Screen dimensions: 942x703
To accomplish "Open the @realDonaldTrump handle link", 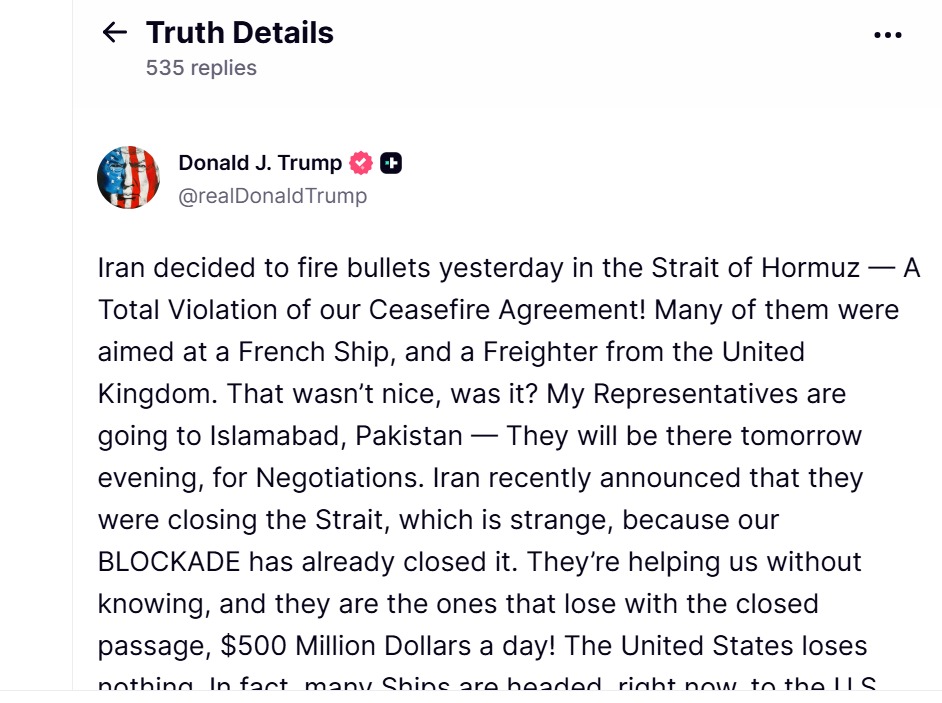I will pos(272,196).
